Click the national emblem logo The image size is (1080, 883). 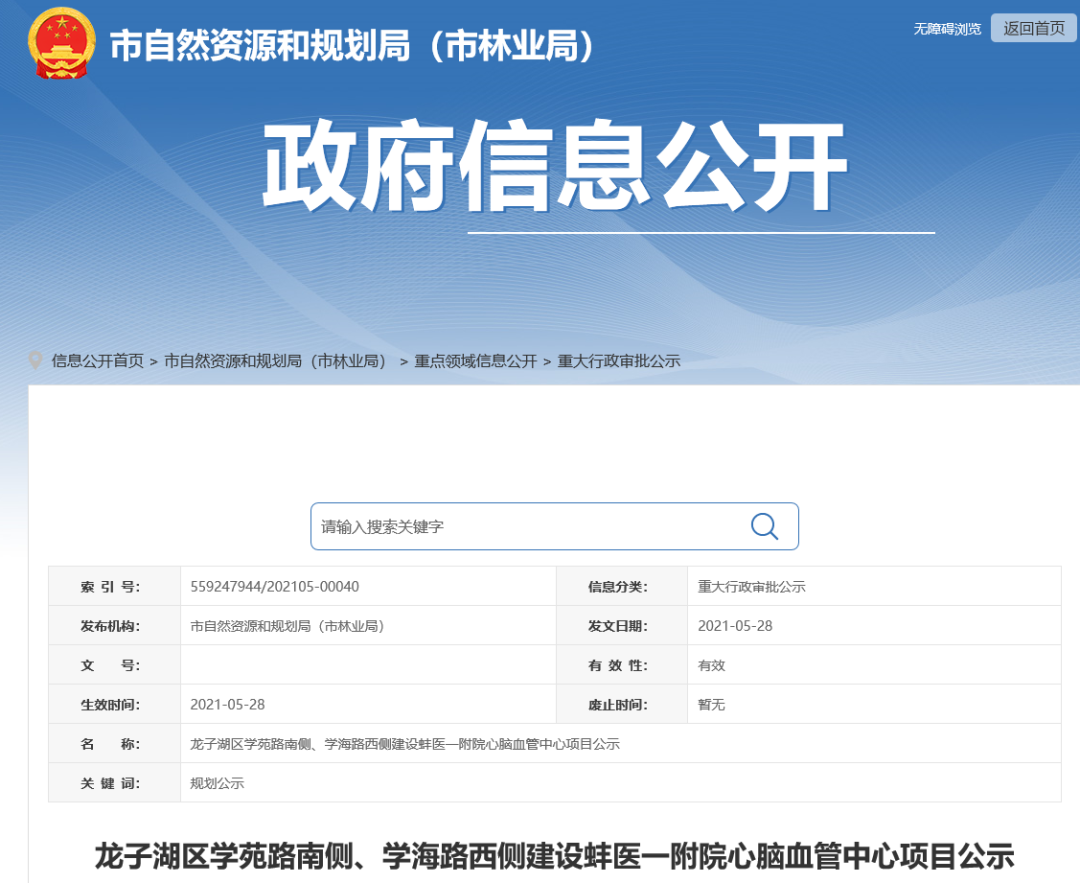click(x=61, y=43)
